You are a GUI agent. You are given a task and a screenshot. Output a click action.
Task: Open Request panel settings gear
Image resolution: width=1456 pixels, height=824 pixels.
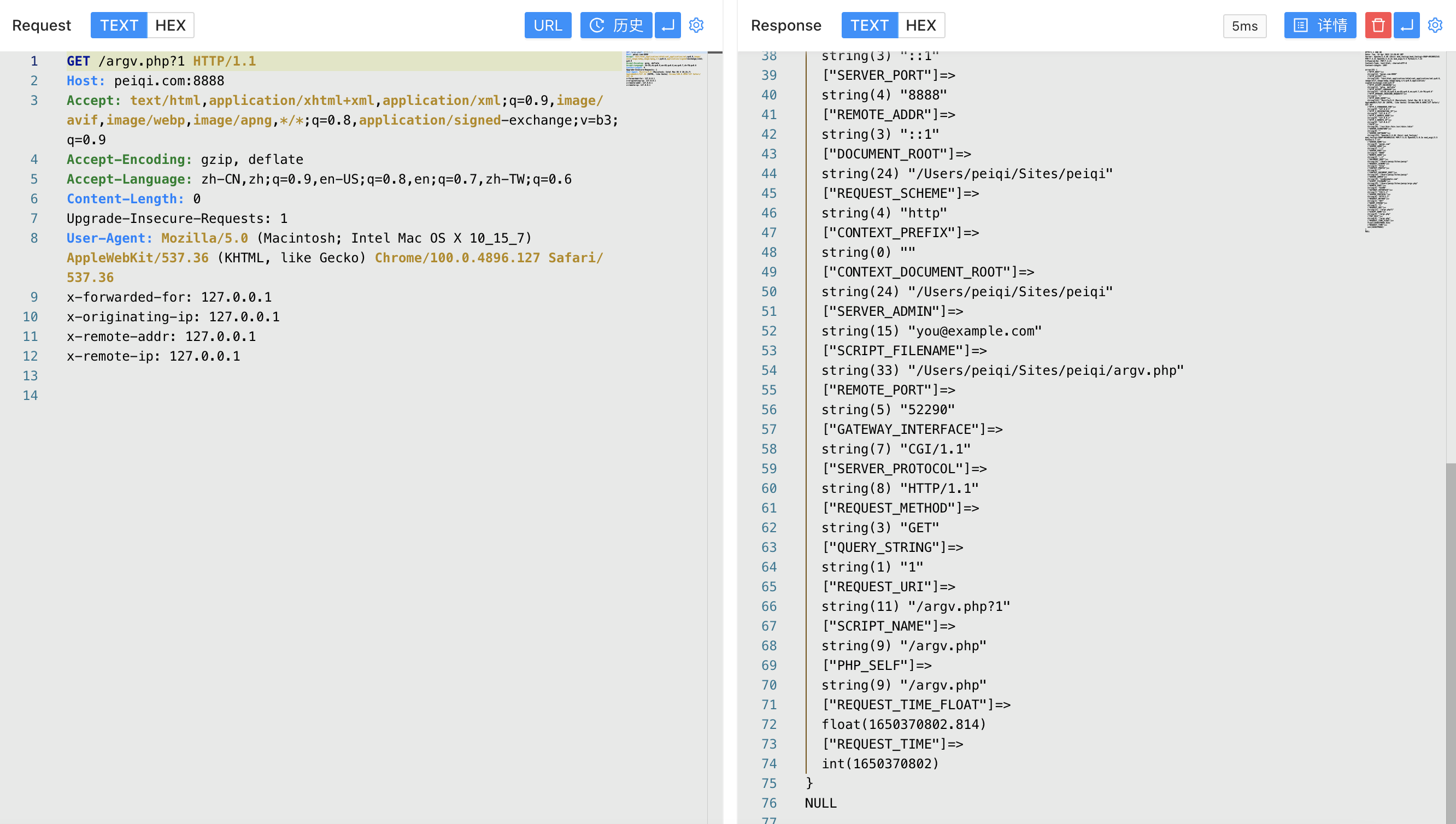tap(696, 26)
